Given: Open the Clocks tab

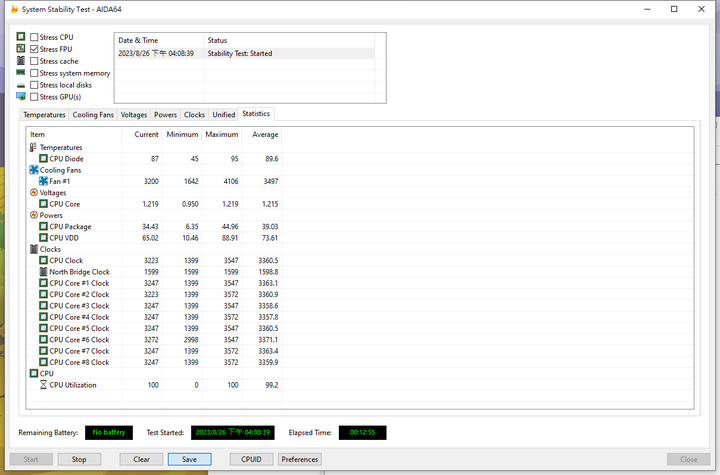Looking at the screenshot, I should pyautogui.click(x=194, y=114).
